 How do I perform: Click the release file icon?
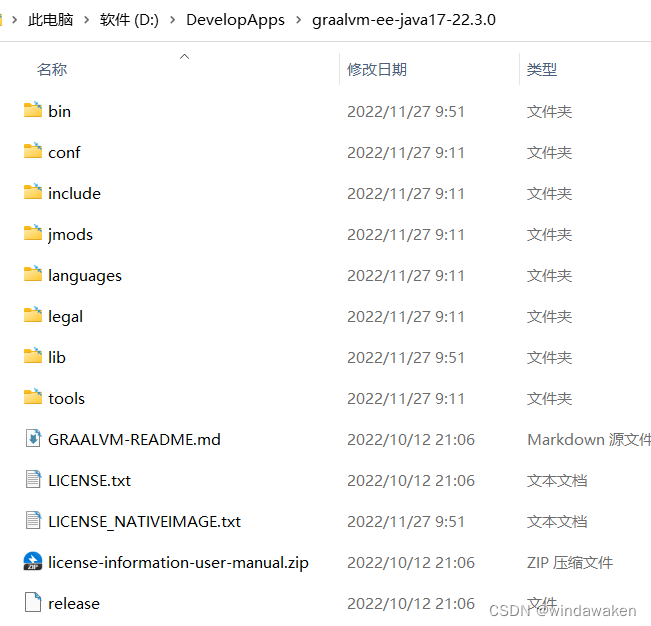tap(33, 602)
